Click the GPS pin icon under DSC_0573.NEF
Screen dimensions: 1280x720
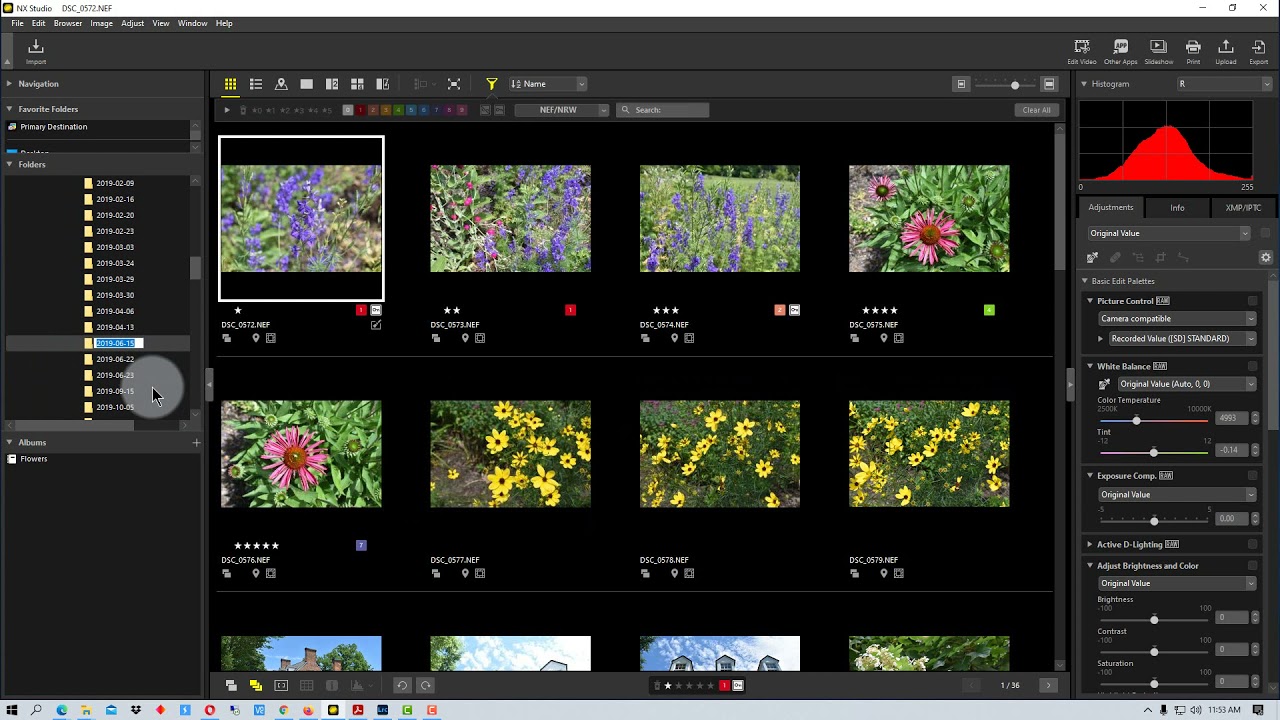465,338
